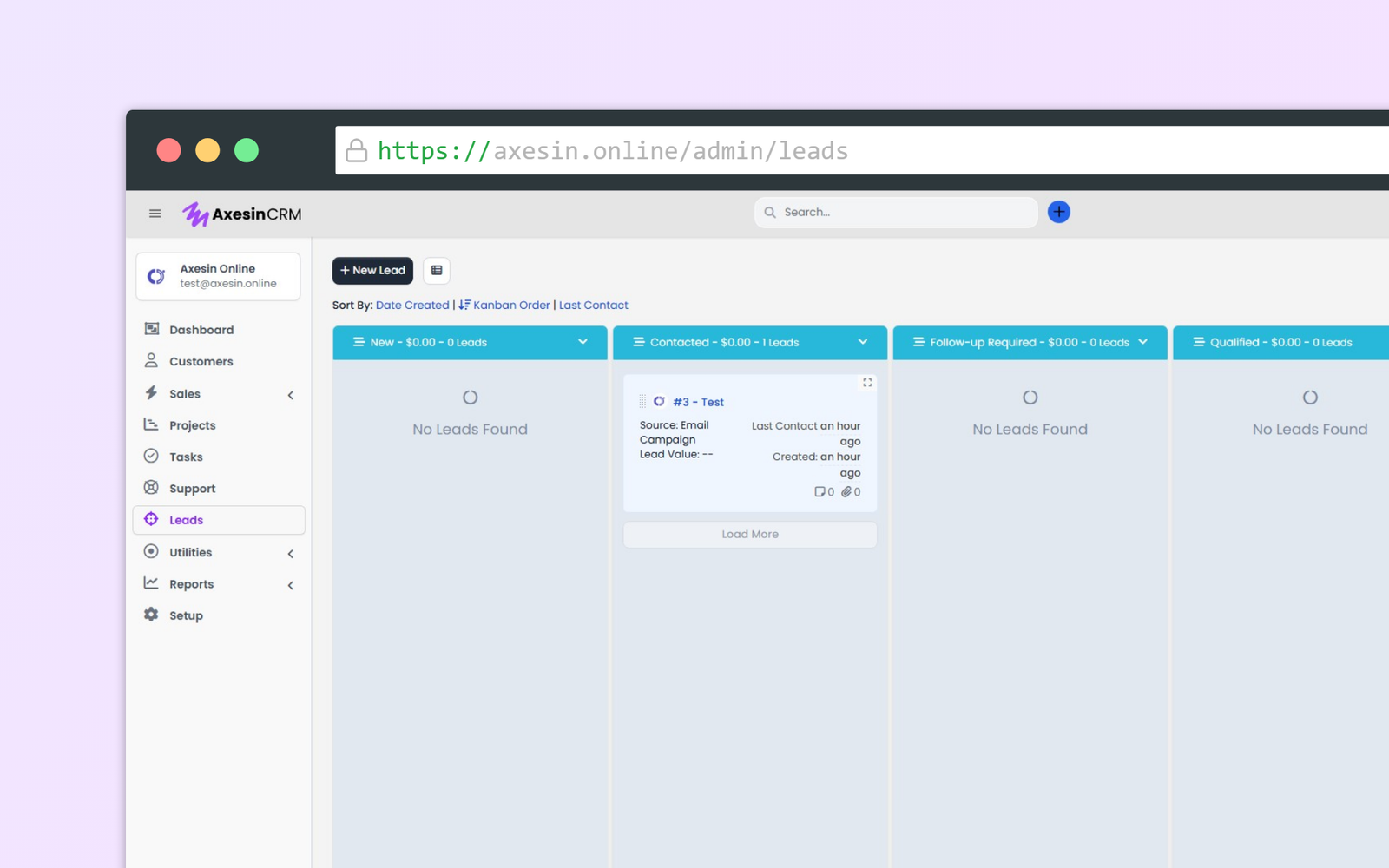
Task: Open the New column dropdown chevron
Action: point(583,342)
